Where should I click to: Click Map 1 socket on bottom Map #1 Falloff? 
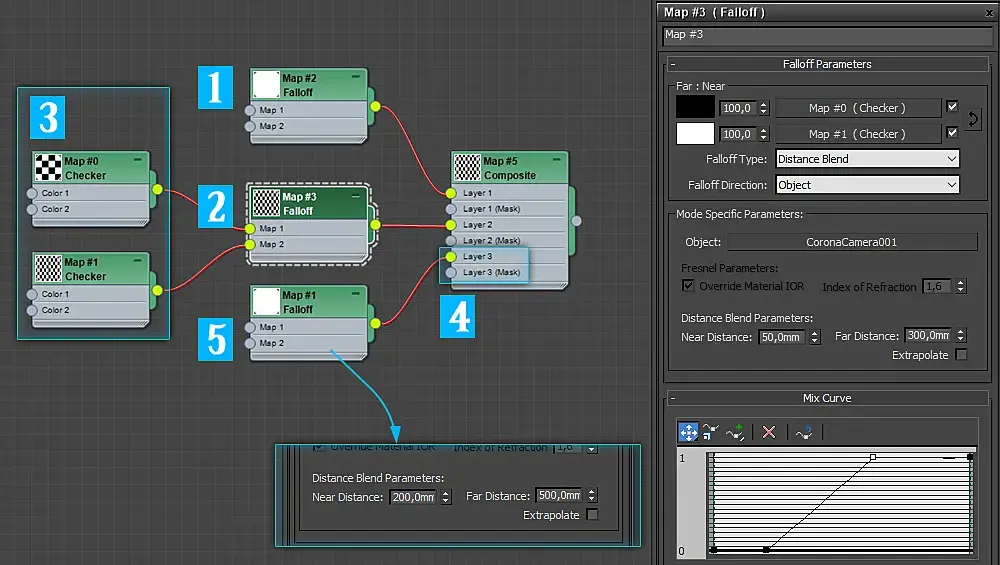[x=250, y=327]
